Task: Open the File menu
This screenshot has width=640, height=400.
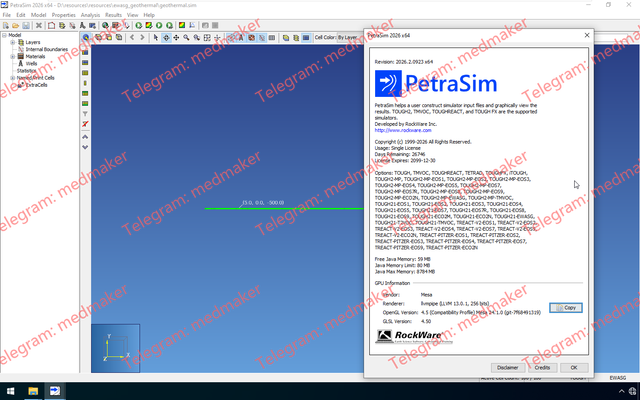Action: click(x=7, y=15)
